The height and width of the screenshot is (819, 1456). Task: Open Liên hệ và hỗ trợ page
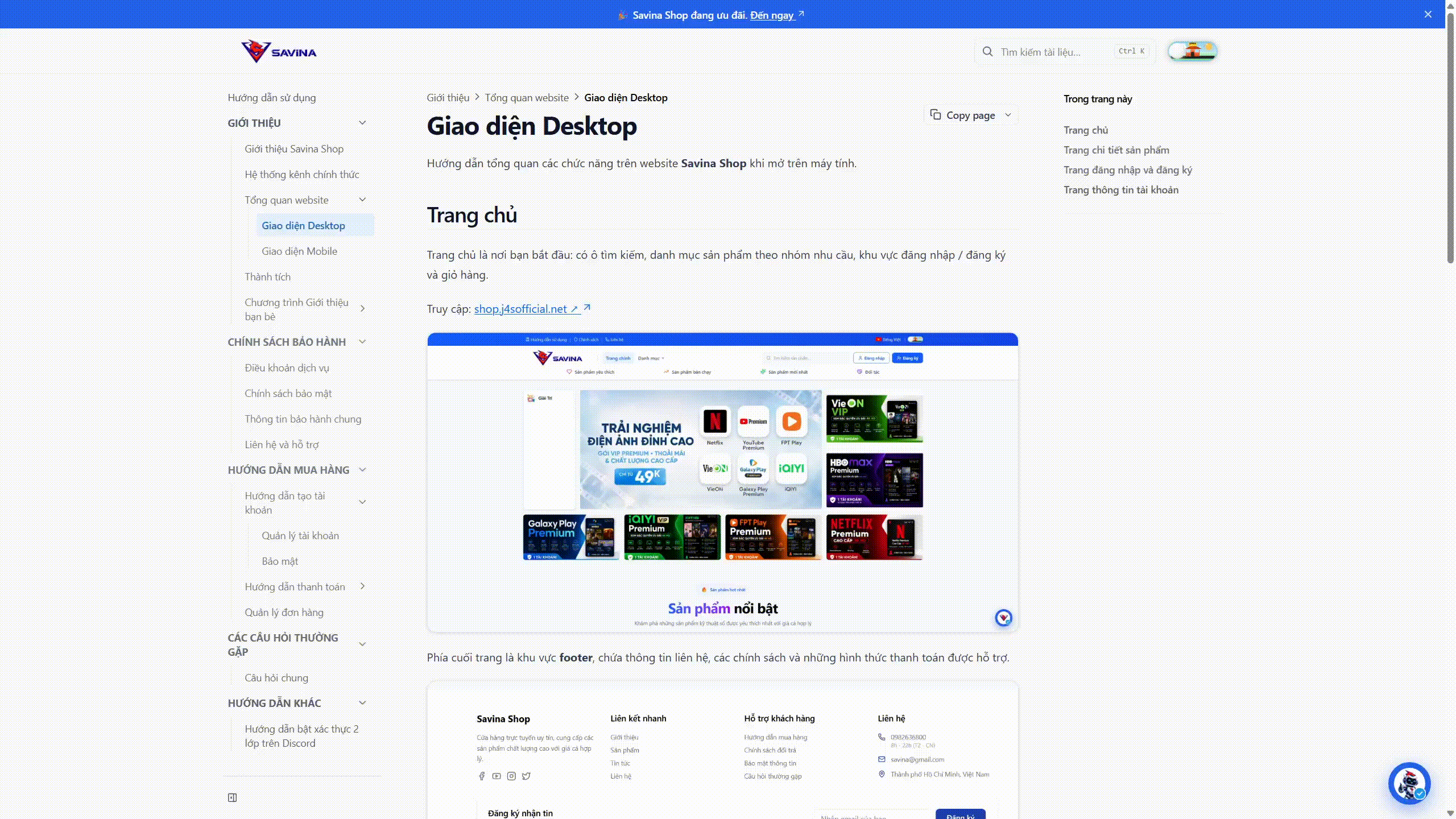coord(282,444)
